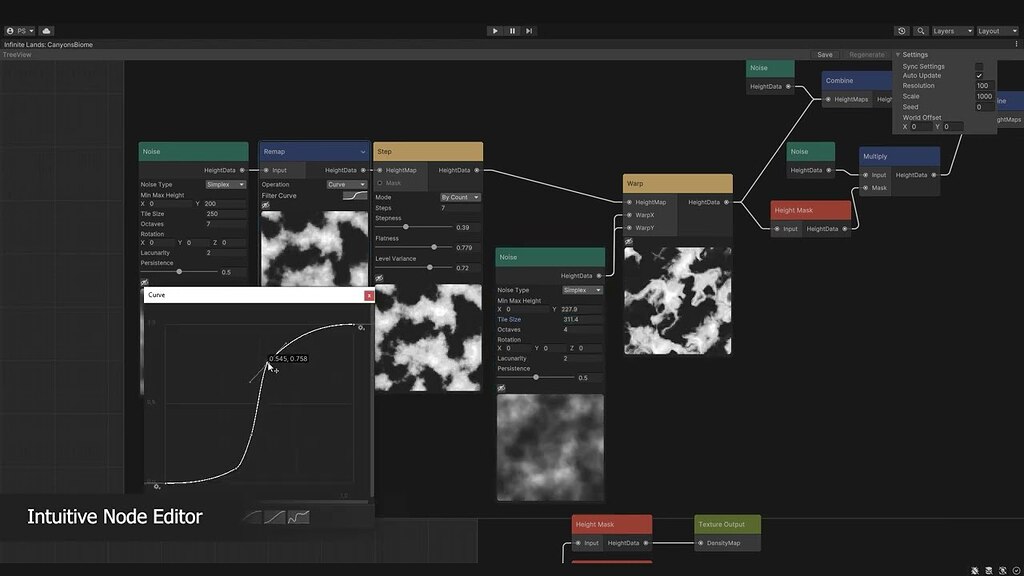The width and height of the screenshot is (1024, 576).
Task: Click the Persistence slider handle on Noise node
Action: (180, 271)
